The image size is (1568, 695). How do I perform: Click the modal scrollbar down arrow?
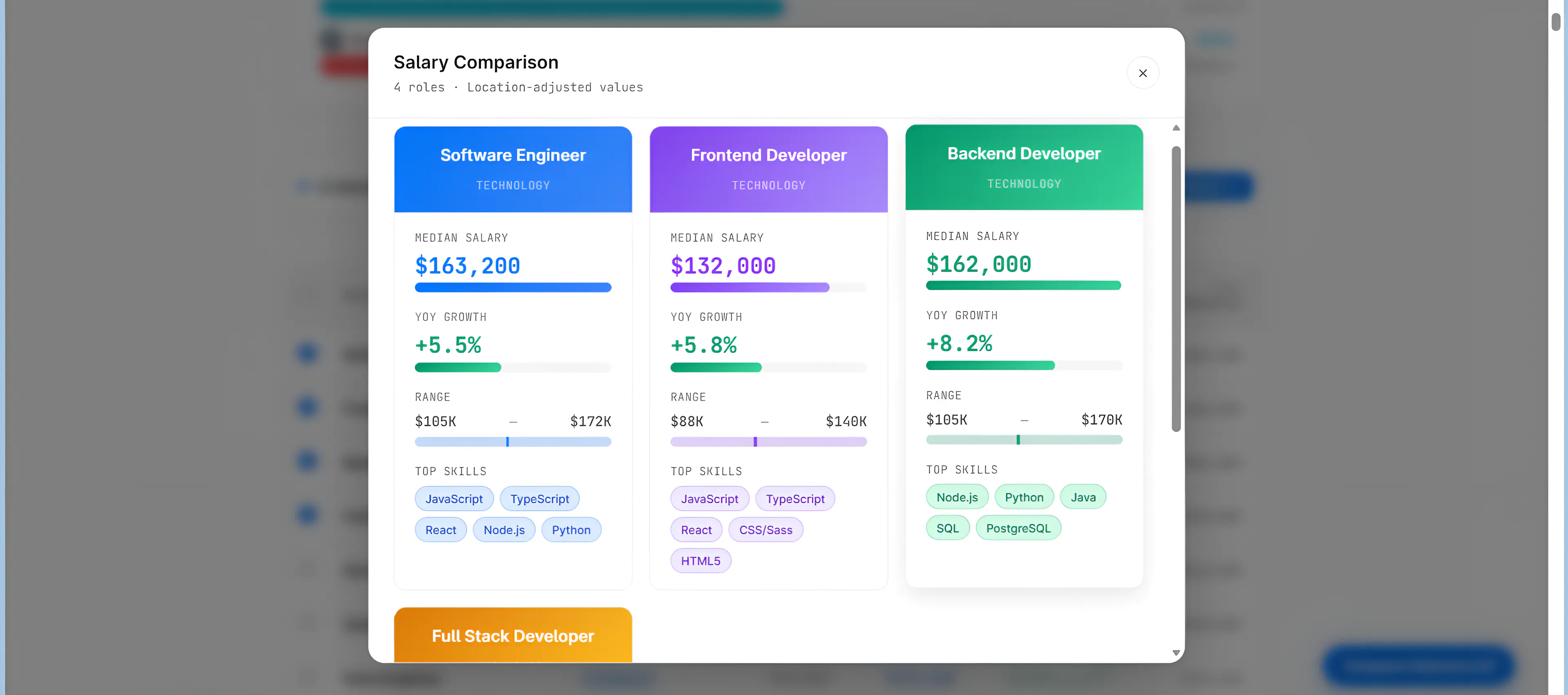click(x=1176, y=653)
